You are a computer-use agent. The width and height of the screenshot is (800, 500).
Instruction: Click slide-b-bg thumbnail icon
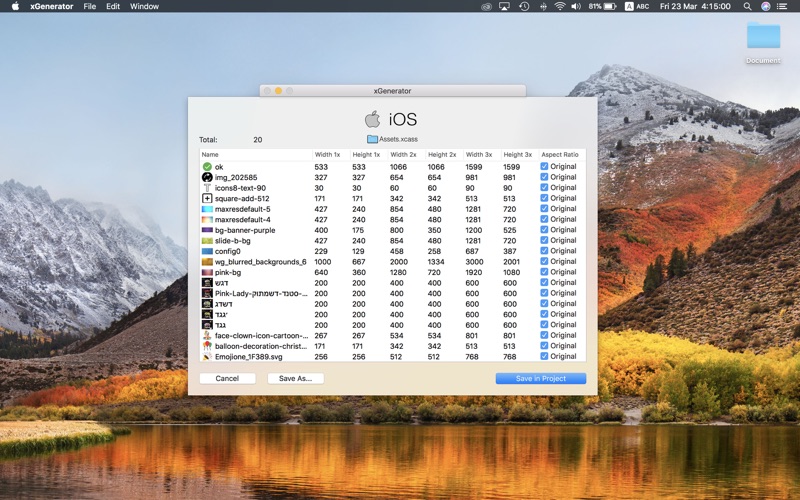coord(207,240)
